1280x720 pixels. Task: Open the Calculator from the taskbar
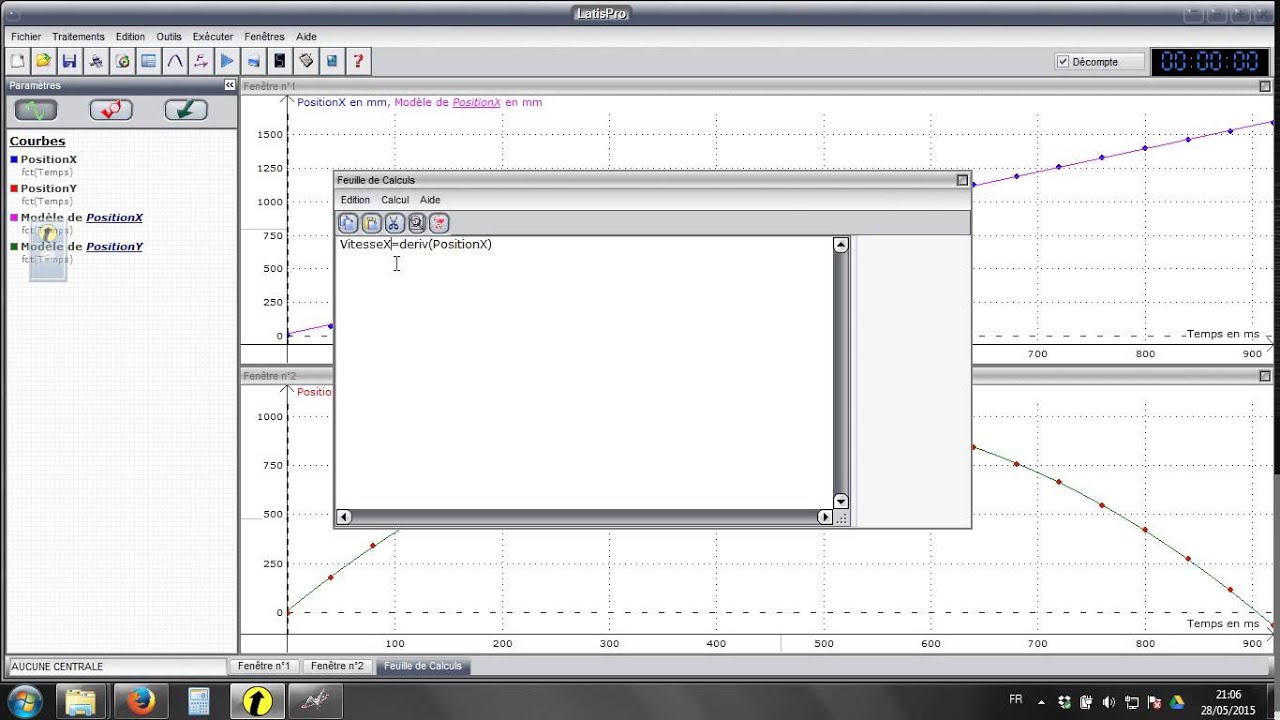[x=197, y=702]
